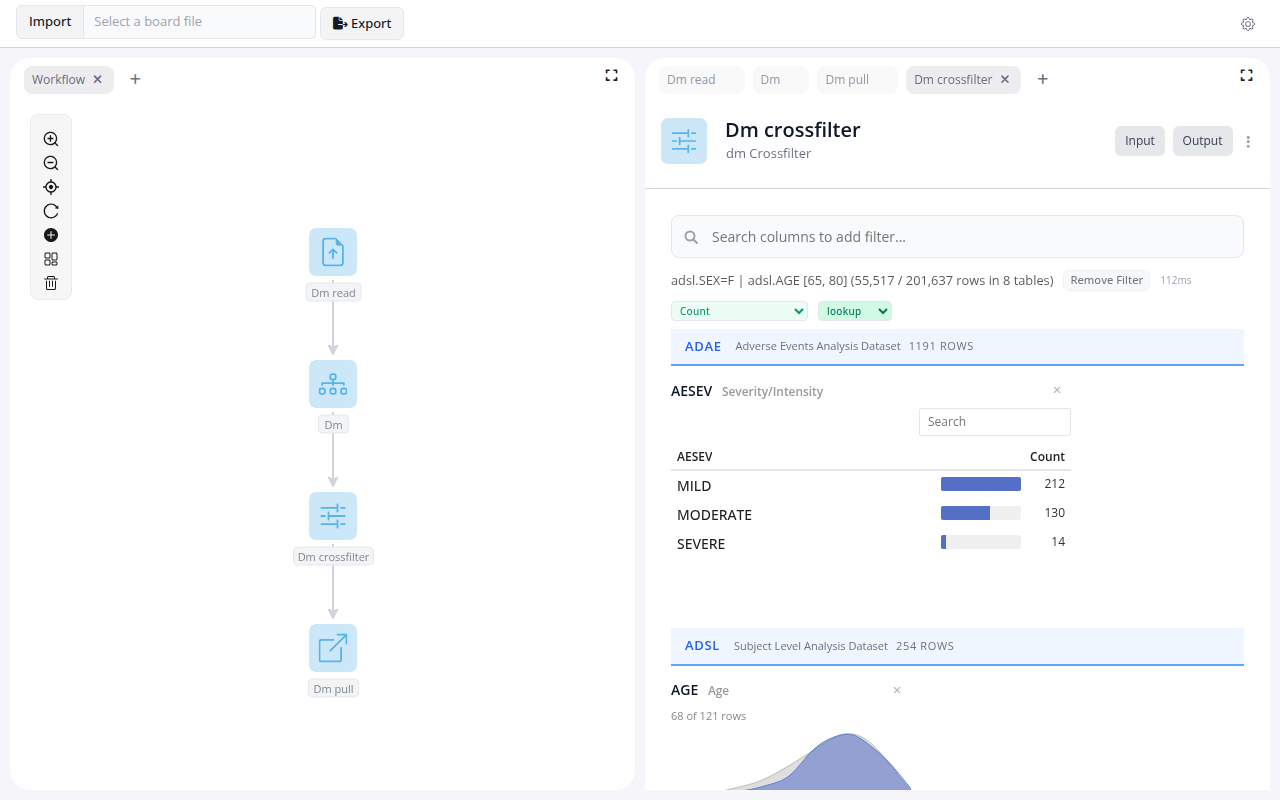
Task: Click the add block plus-circle icon
Action: tap(51, 235)
